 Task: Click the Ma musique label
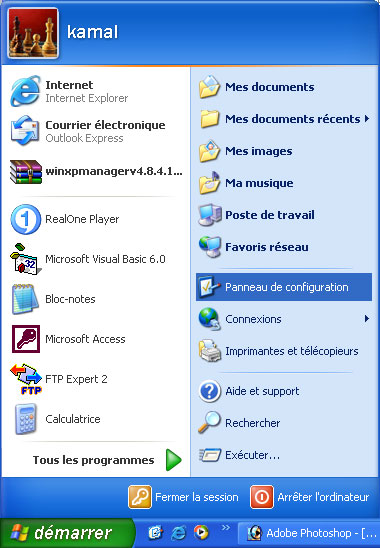click(x=259, y=183)
